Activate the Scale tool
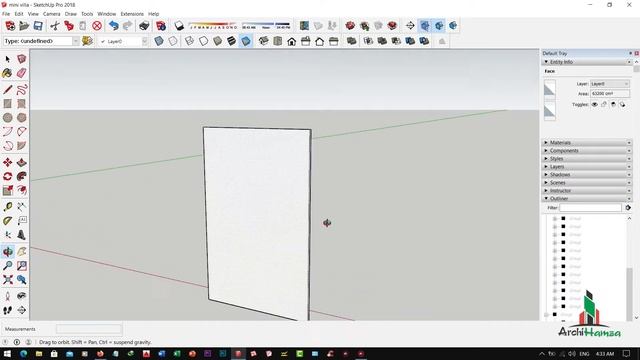The height and width of the screenshot is (360, 640). coord(7,190)
